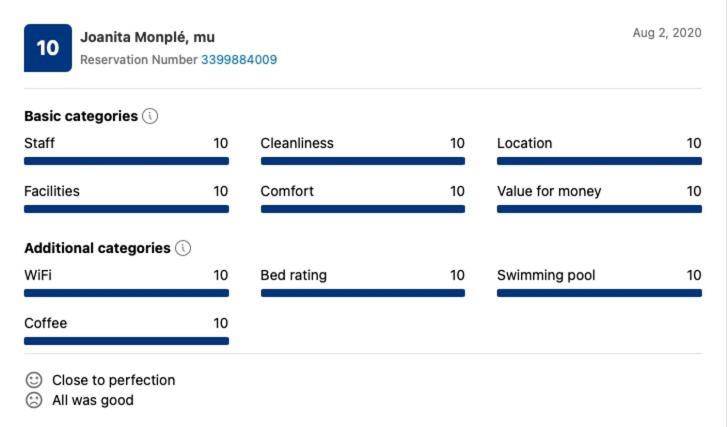Click the WiFi rating bar
The height and width of the screenshot is (427, 727).
click(127, 293)
